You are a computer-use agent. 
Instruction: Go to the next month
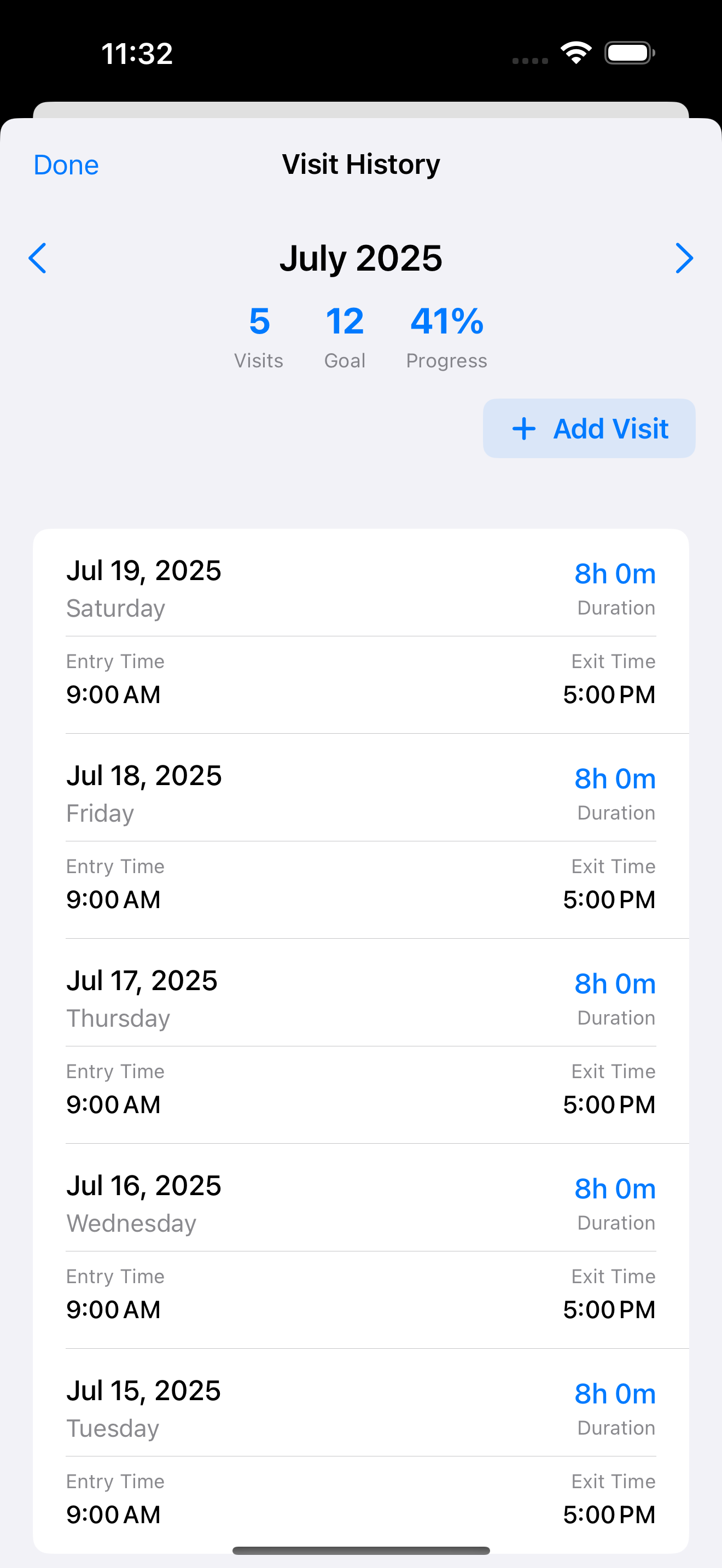684,258
